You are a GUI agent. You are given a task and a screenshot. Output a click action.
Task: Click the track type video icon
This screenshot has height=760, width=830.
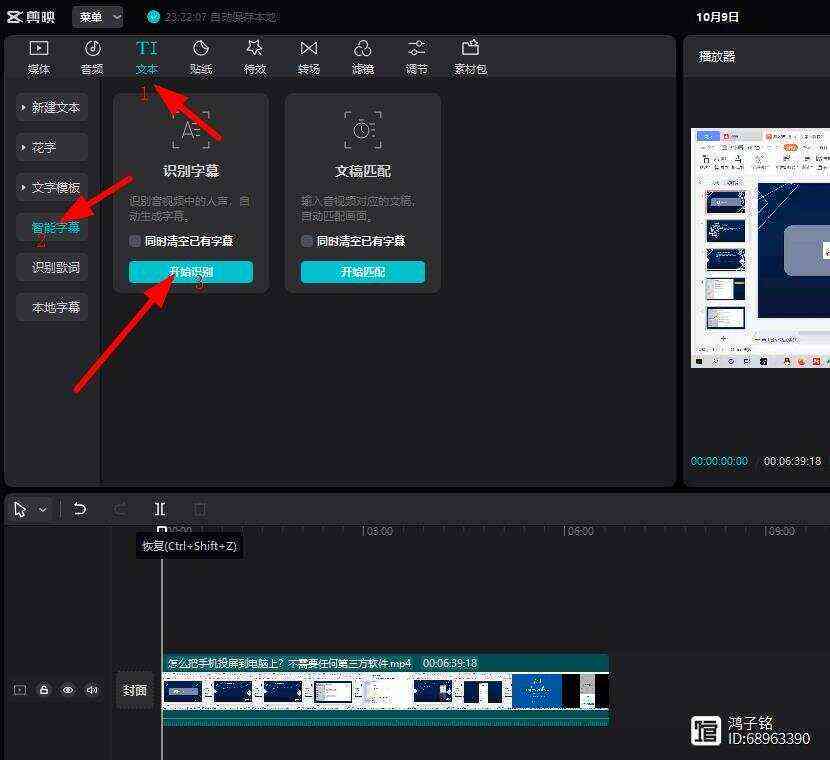tap(20, 690)
